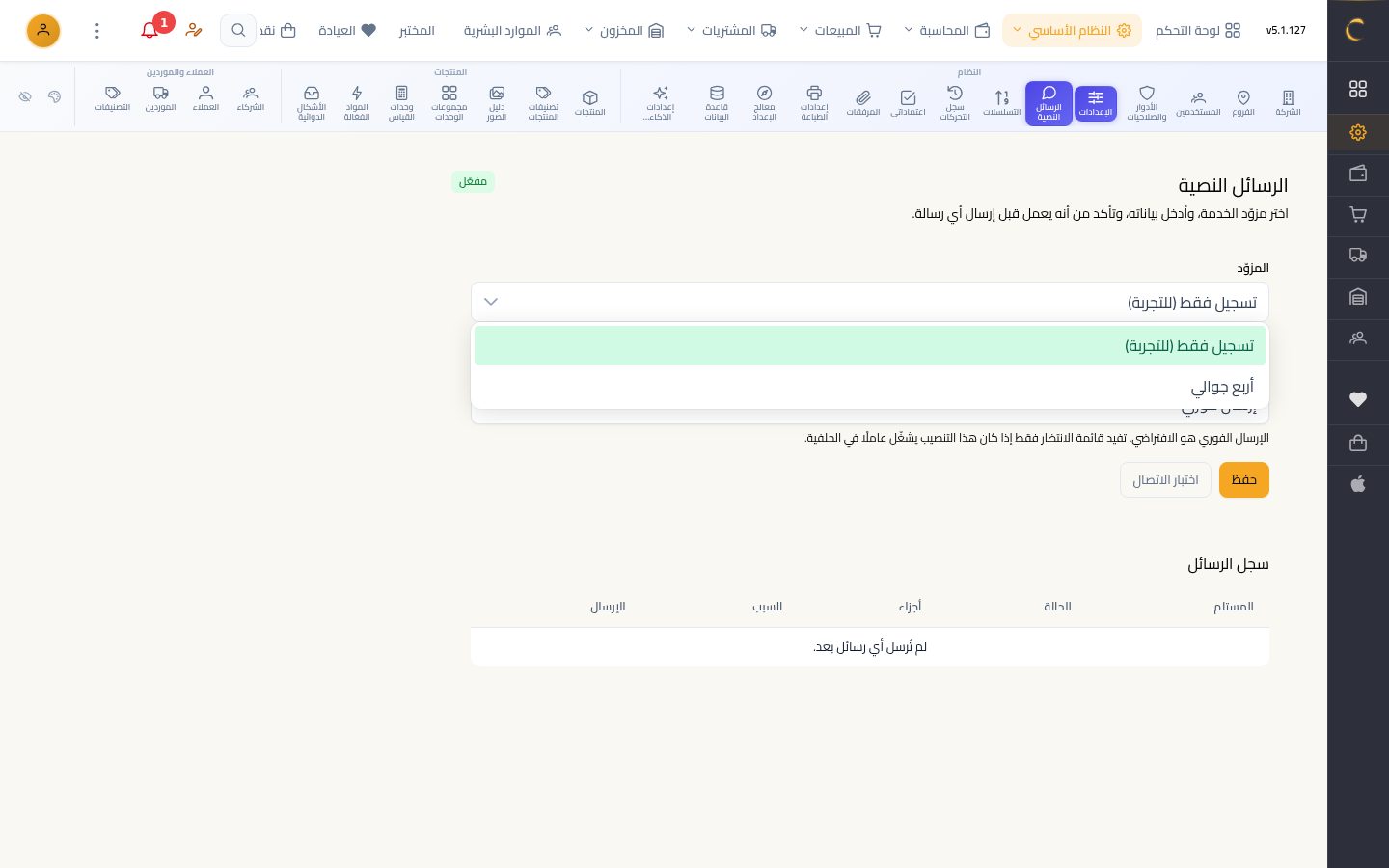
Task: Go to لوحة التحكم dashboard
Action: (1198, 30)
